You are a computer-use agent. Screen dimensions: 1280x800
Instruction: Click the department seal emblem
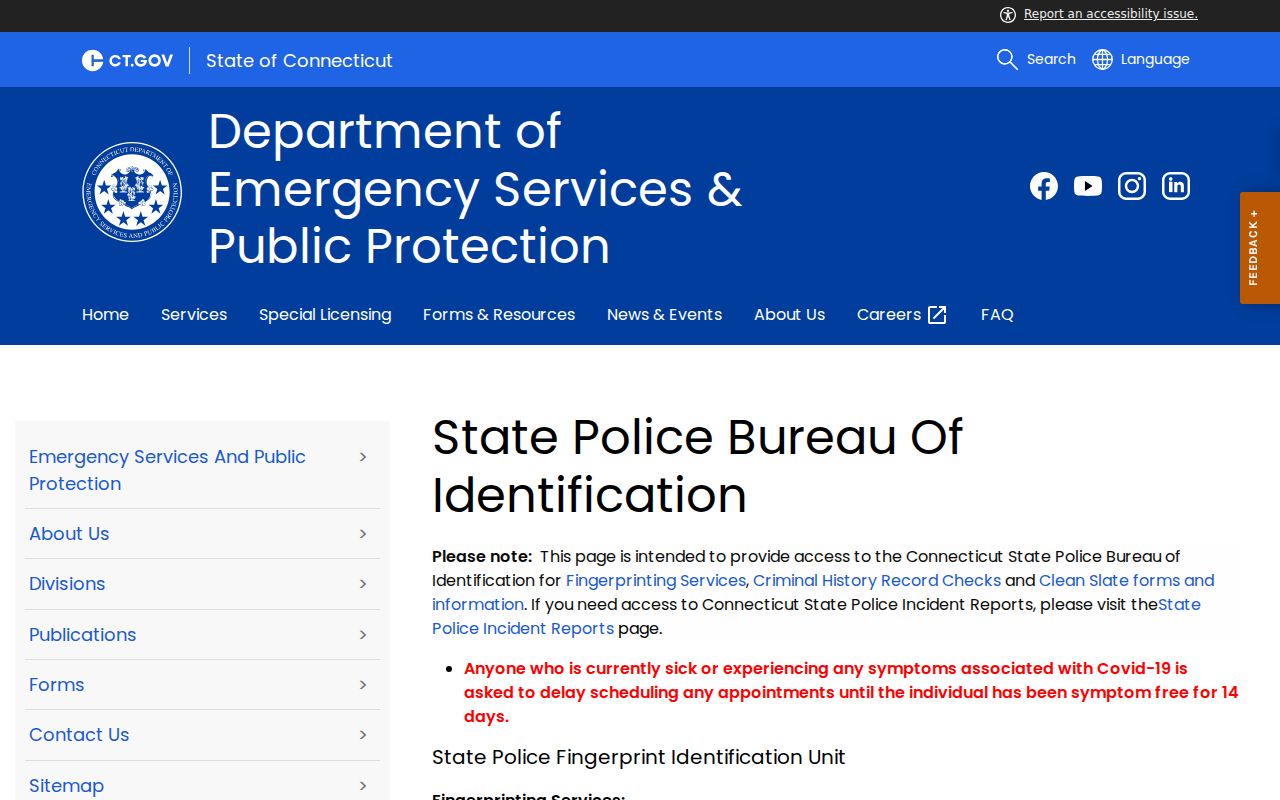(132, 191)
